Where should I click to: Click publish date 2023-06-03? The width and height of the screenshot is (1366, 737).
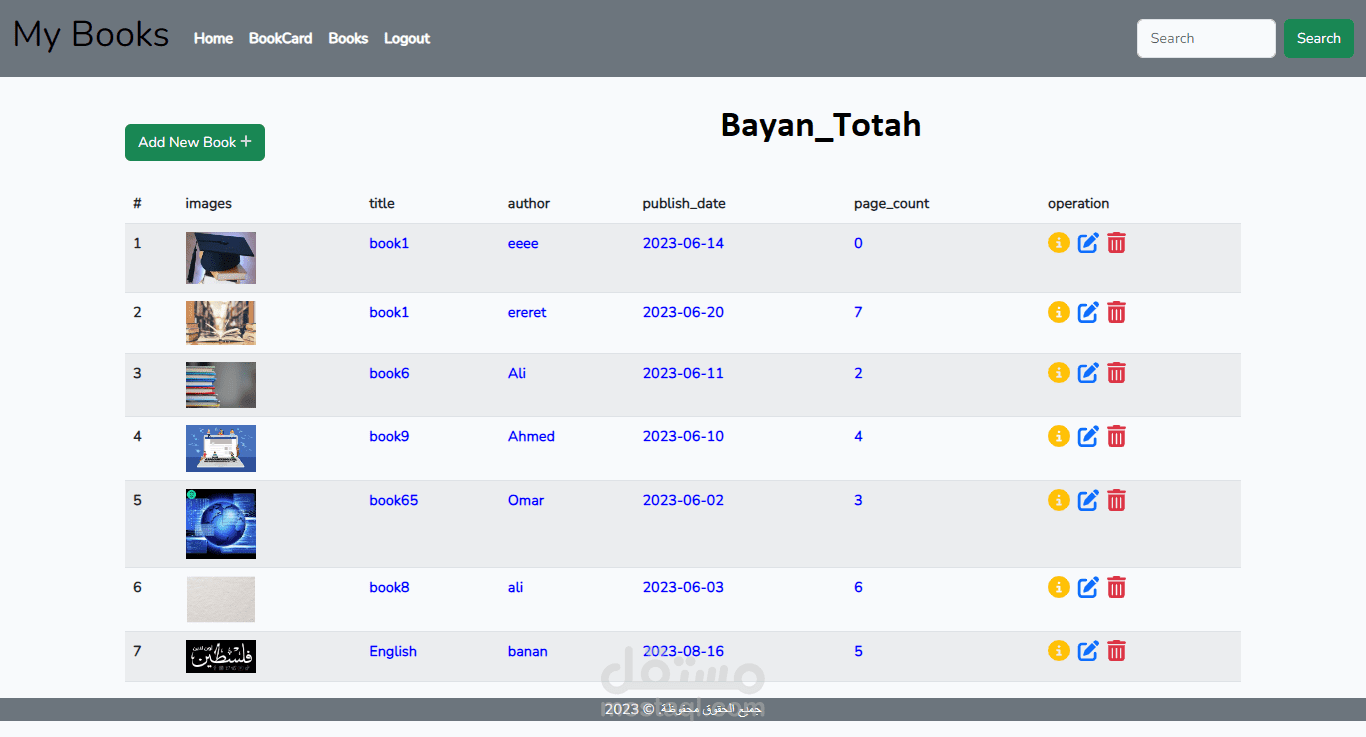683,587
